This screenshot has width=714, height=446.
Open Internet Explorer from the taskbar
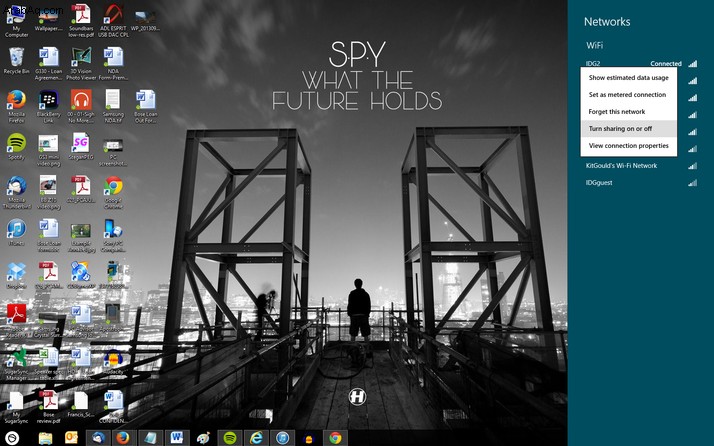point(256,438)
